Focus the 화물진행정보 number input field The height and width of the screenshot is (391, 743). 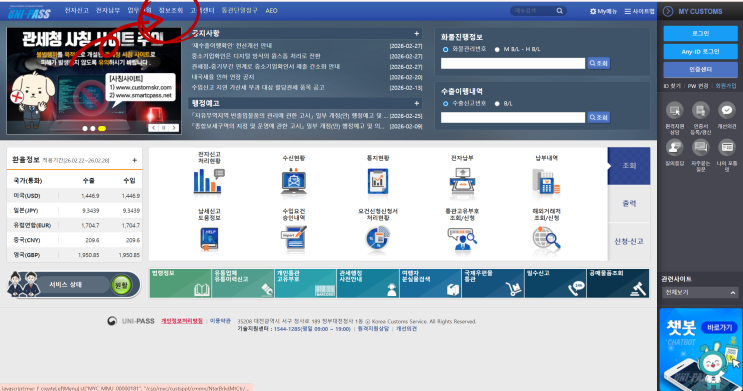(513, 64)
